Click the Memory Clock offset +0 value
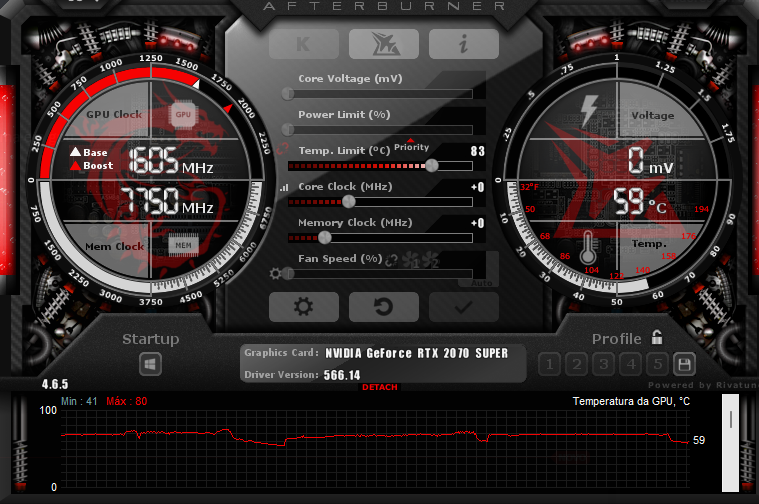This screenshot has width=759, height=504. (x=477, y=223)
